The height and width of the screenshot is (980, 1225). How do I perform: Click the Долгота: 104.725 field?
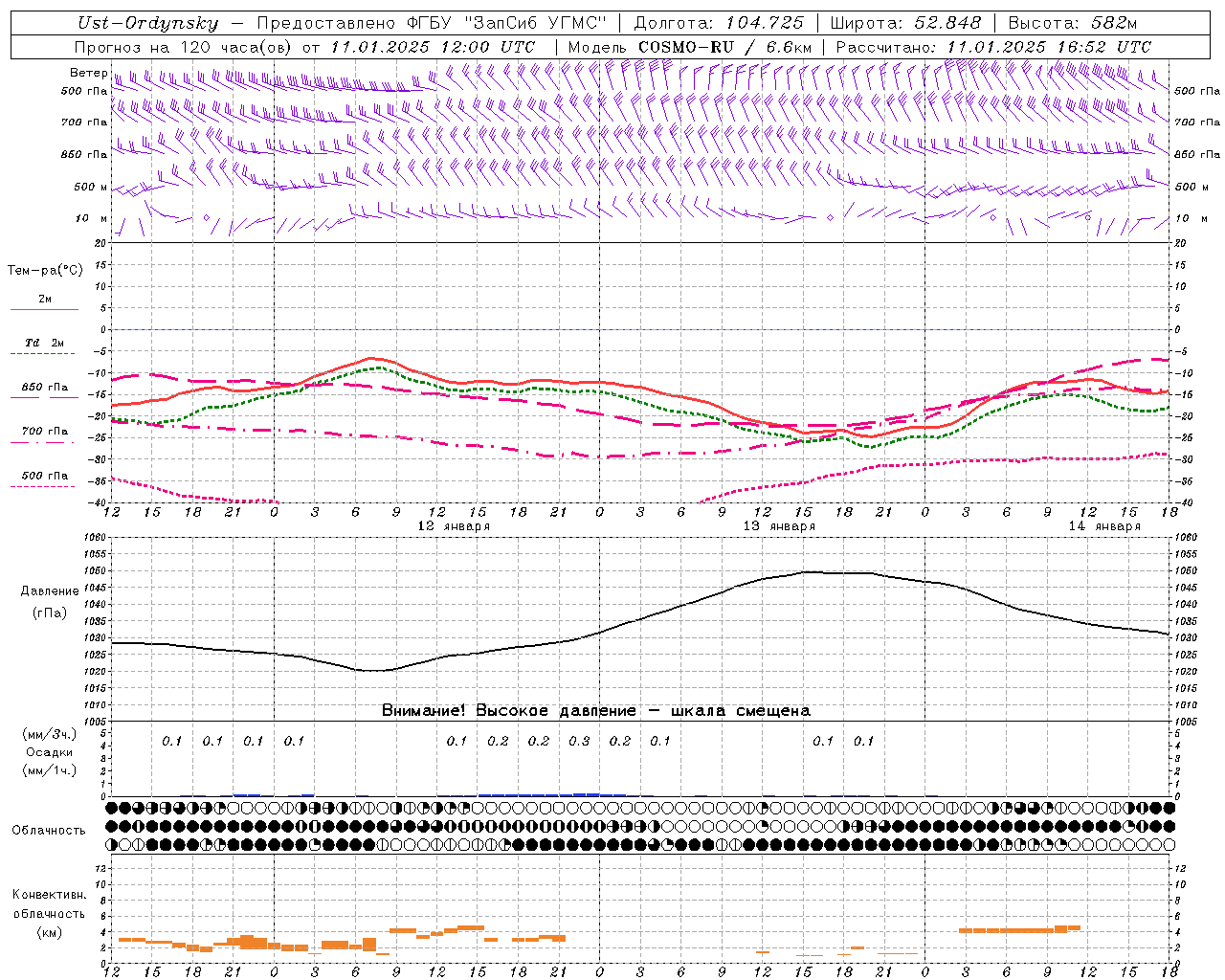tap(719, 24)
